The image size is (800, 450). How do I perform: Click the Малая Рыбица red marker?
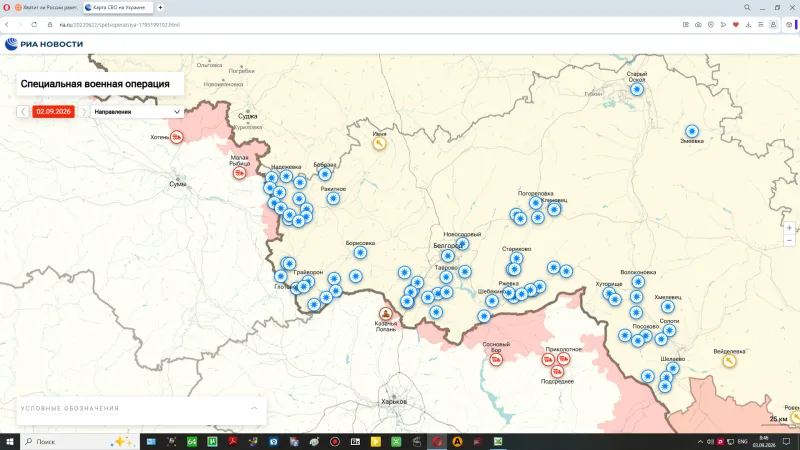click(239, 173)
